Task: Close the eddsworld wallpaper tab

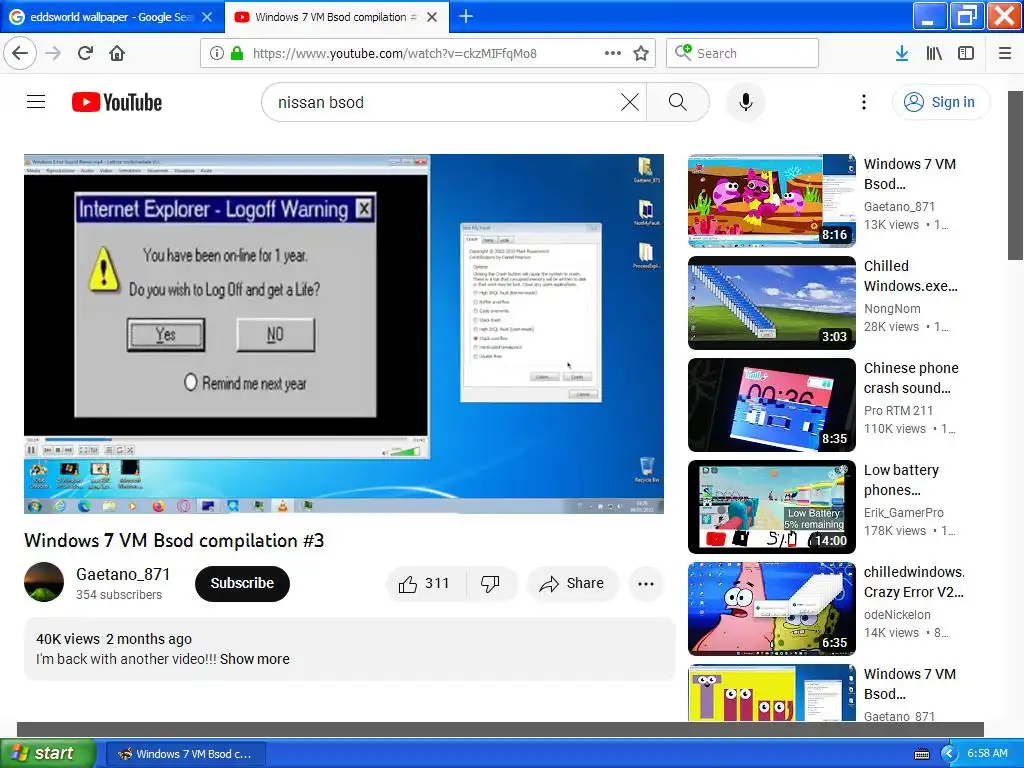Action: pos(207,17)
